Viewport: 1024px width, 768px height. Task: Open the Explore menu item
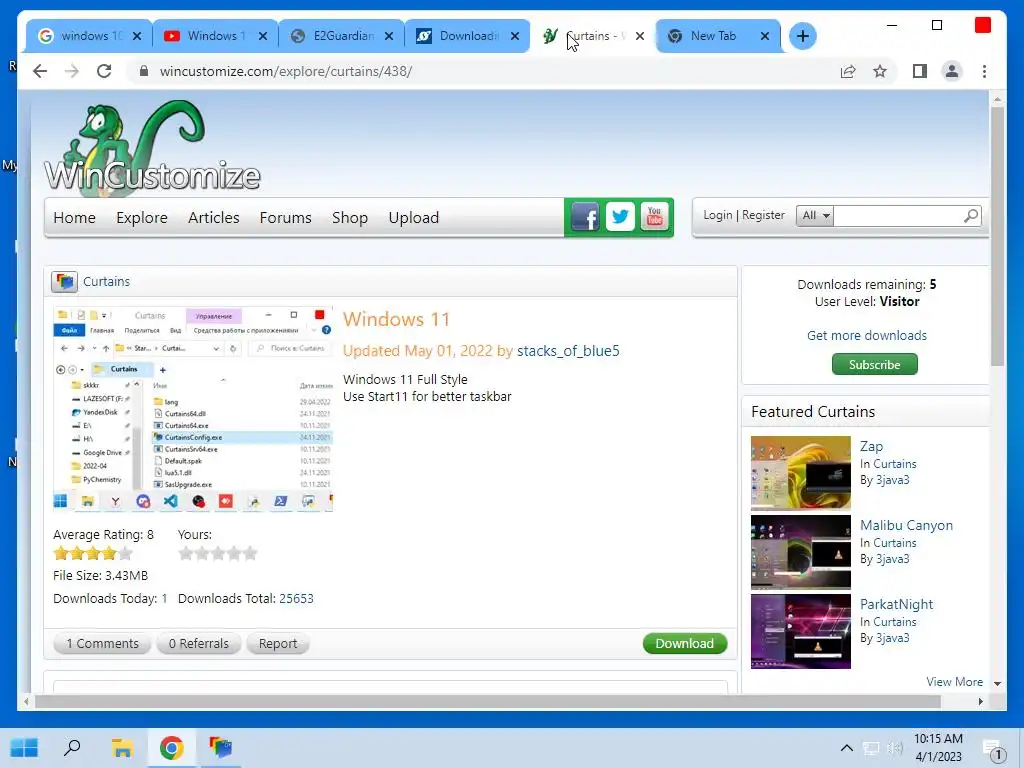(142, 217)
